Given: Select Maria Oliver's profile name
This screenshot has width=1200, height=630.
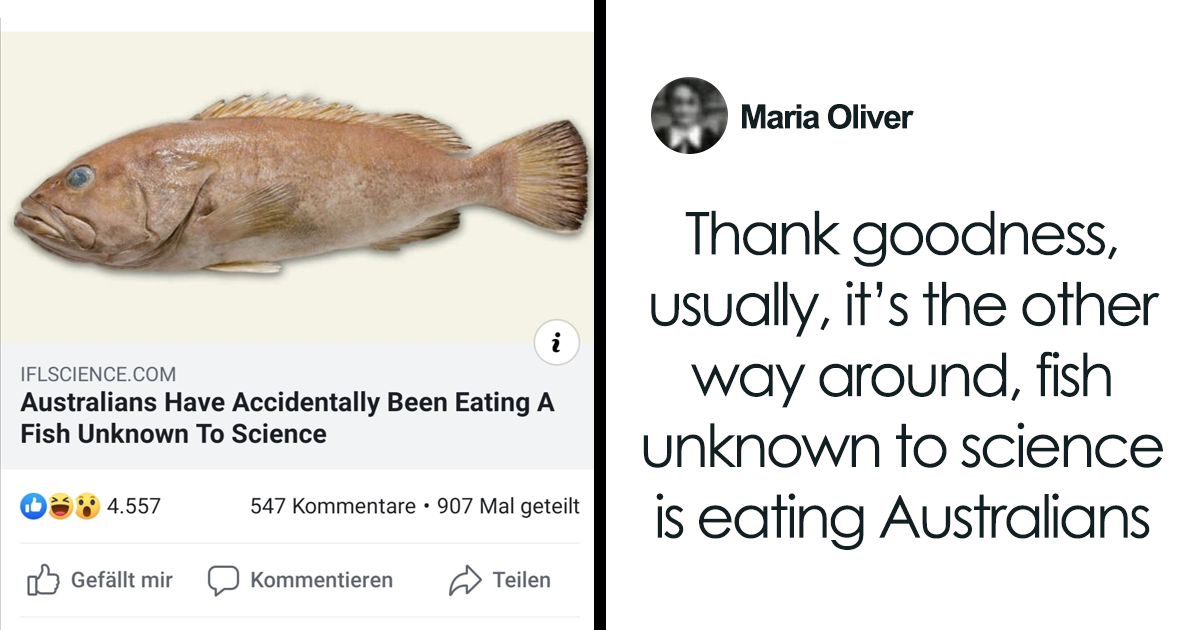Looking at the screenshot, I should click(x=826, y=117).
